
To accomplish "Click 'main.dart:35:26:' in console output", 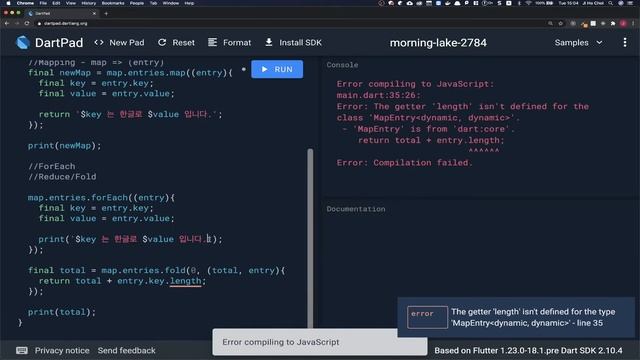I will (378, 95).
